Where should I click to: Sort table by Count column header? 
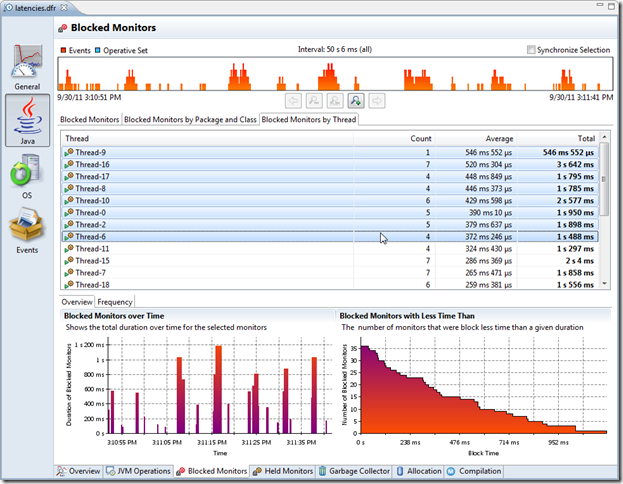coord(394,139)
